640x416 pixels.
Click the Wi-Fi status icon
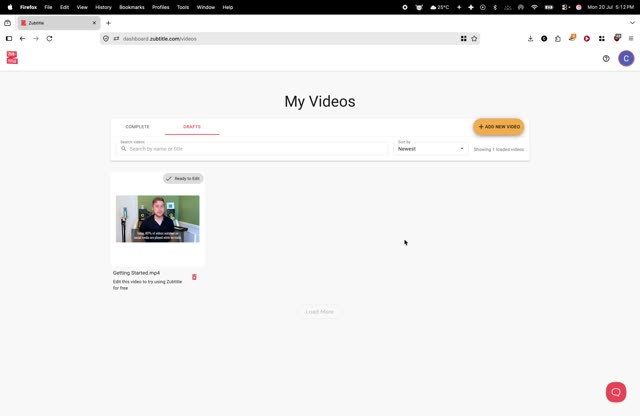point(534,7)
